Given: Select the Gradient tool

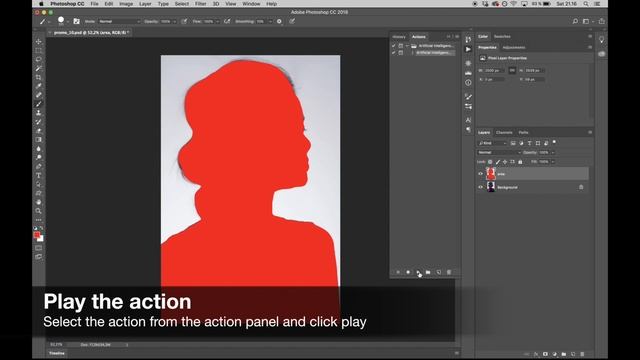Looking at the screenshot, I should (x=39, y=140).
